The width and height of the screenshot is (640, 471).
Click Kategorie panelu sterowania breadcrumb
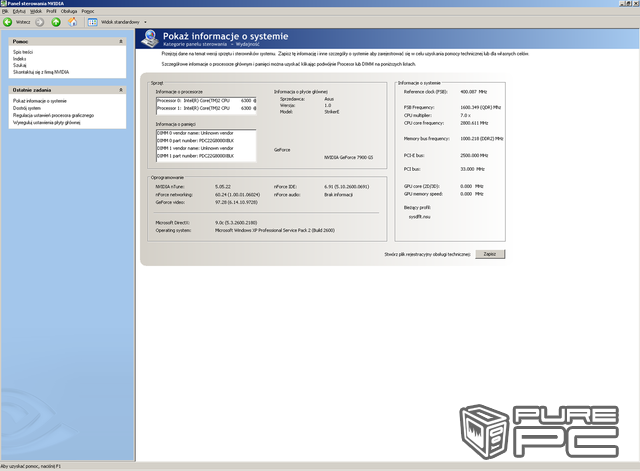point(195,44)
